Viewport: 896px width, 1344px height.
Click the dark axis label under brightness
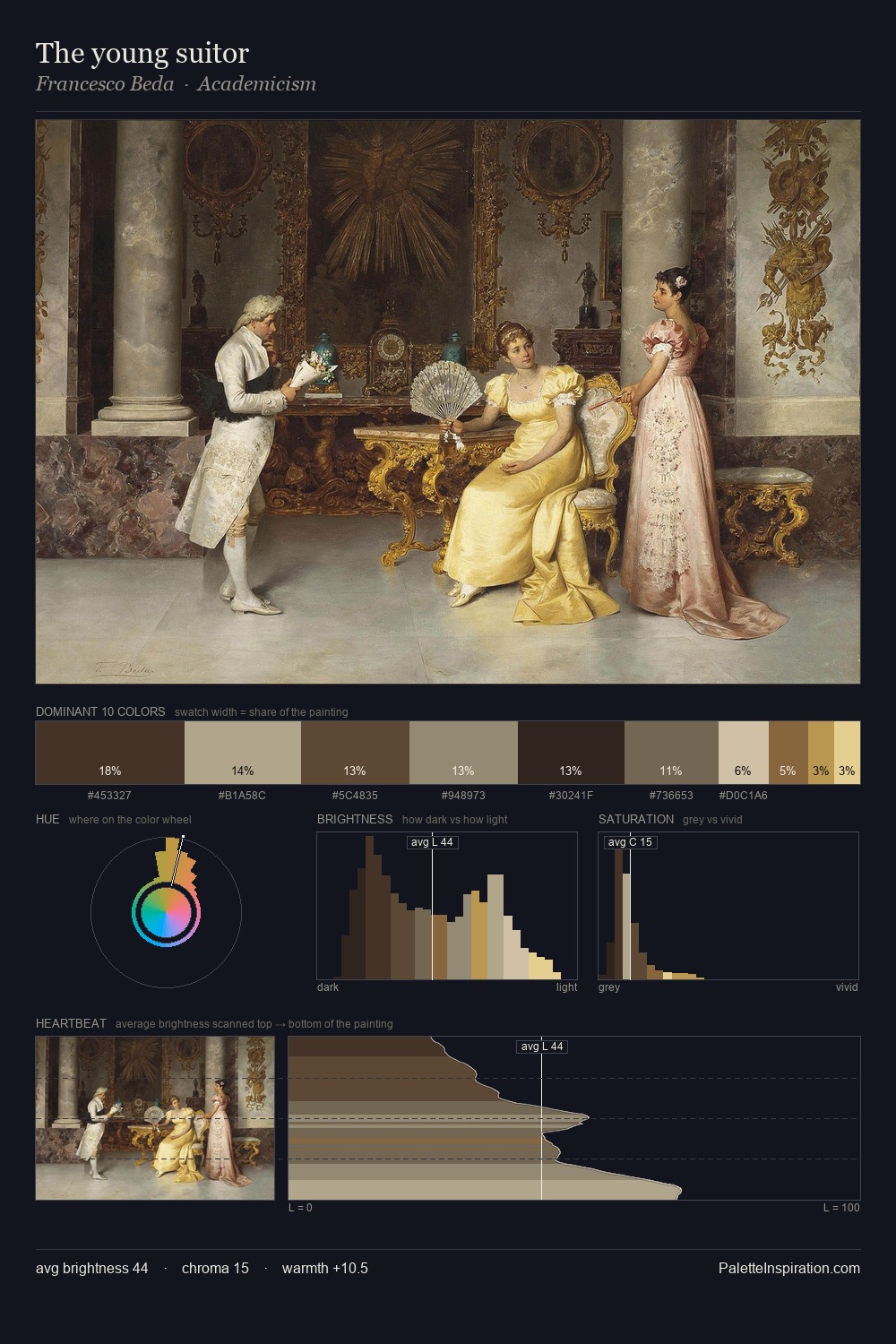328,987
